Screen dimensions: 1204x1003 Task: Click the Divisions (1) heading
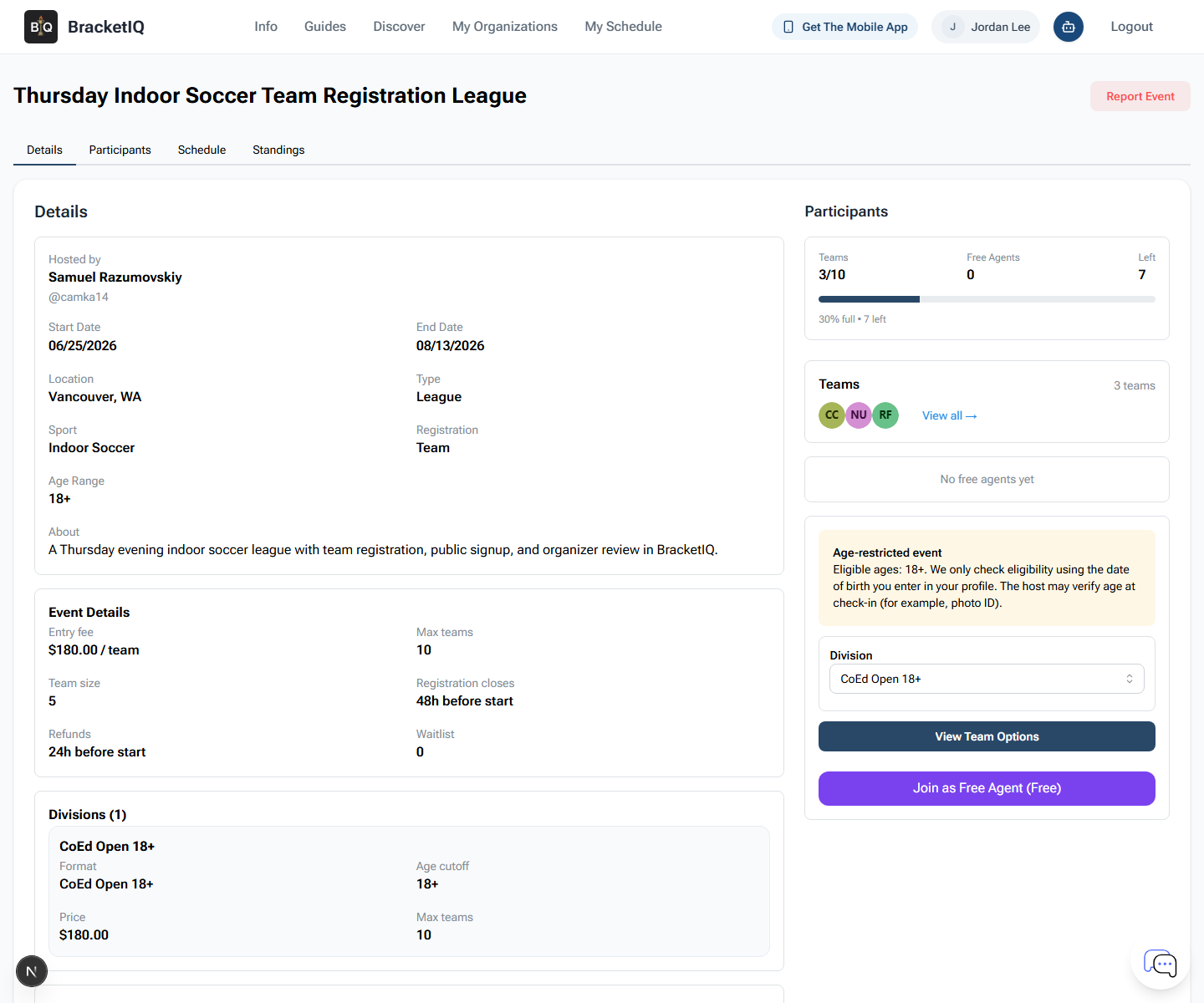tap(88, 815)
